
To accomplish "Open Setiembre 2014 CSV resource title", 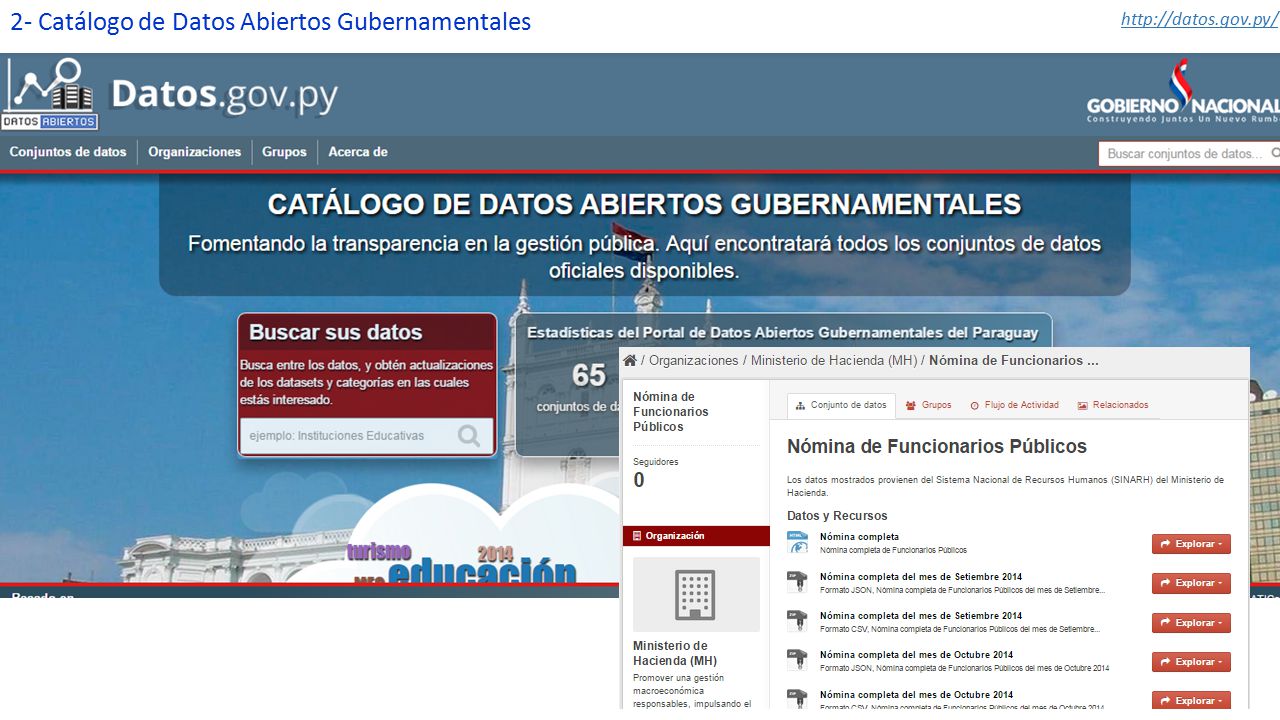I will (921, 616).
